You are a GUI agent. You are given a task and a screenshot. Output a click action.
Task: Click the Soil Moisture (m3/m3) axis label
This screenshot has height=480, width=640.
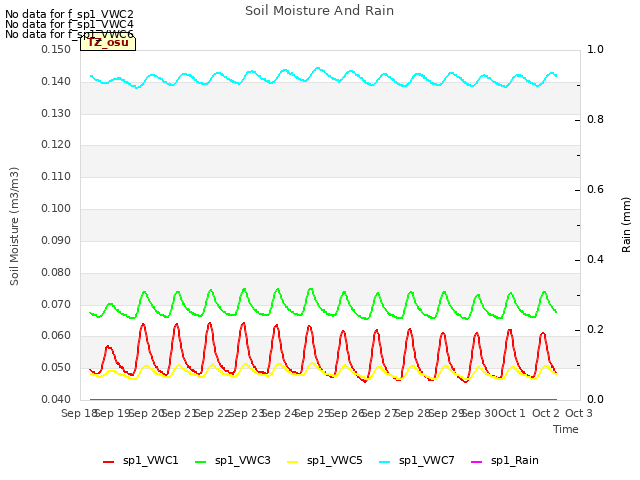[x=14, y=226]
